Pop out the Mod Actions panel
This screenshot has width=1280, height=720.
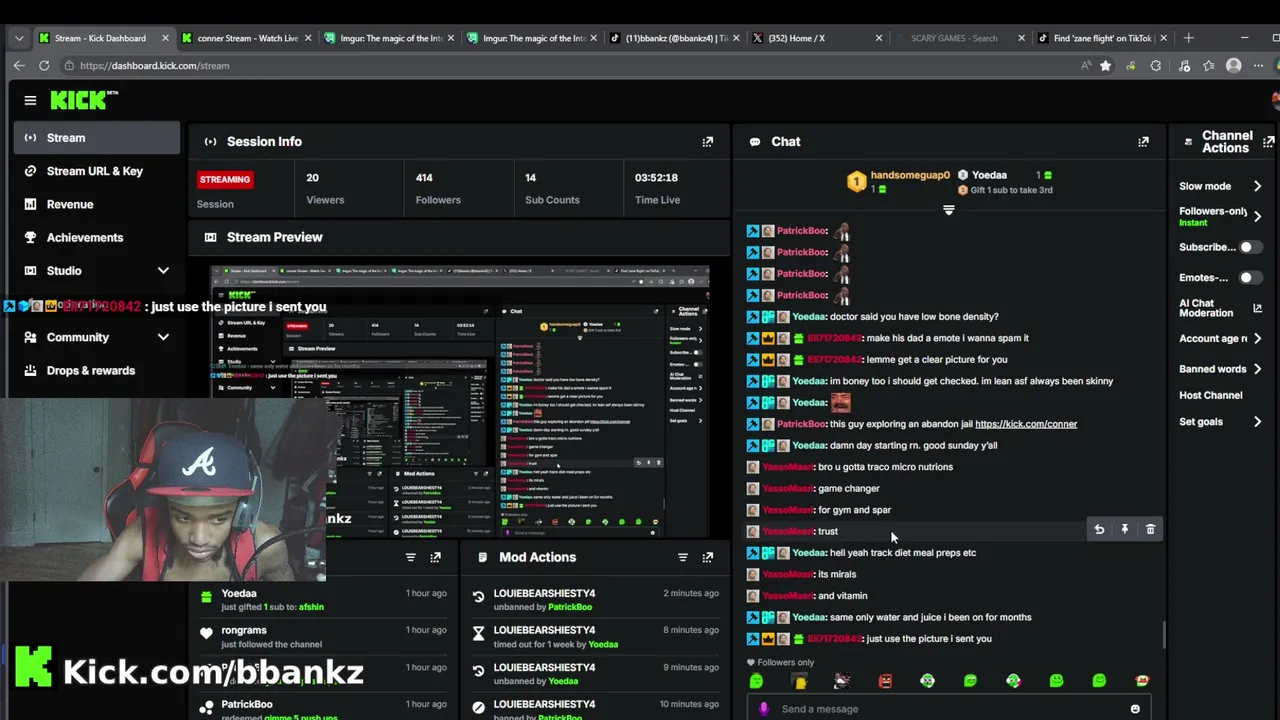pyautogui.click(x=707, y=557)
